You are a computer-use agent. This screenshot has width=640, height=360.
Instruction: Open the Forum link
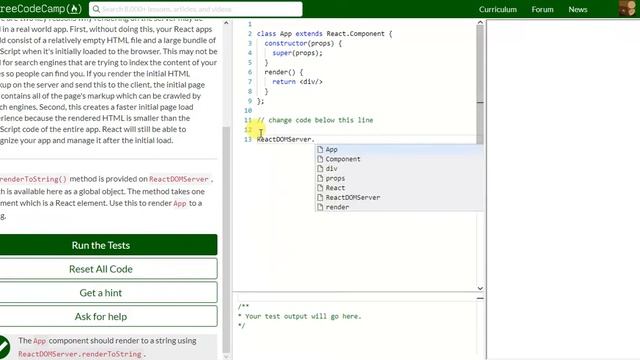click(542, 9)
